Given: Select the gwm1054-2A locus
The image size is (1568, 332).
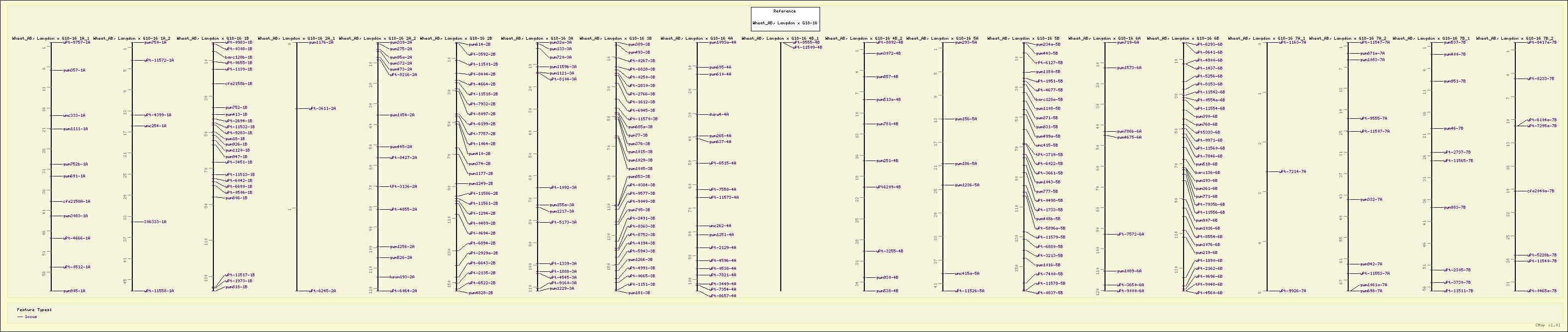Looking at the screenshot, I should [402, 115].
